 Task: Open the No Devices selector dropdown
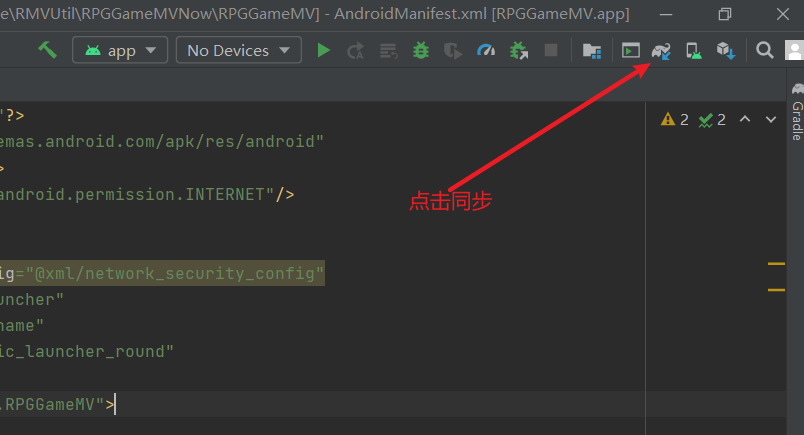coord(238,50)
